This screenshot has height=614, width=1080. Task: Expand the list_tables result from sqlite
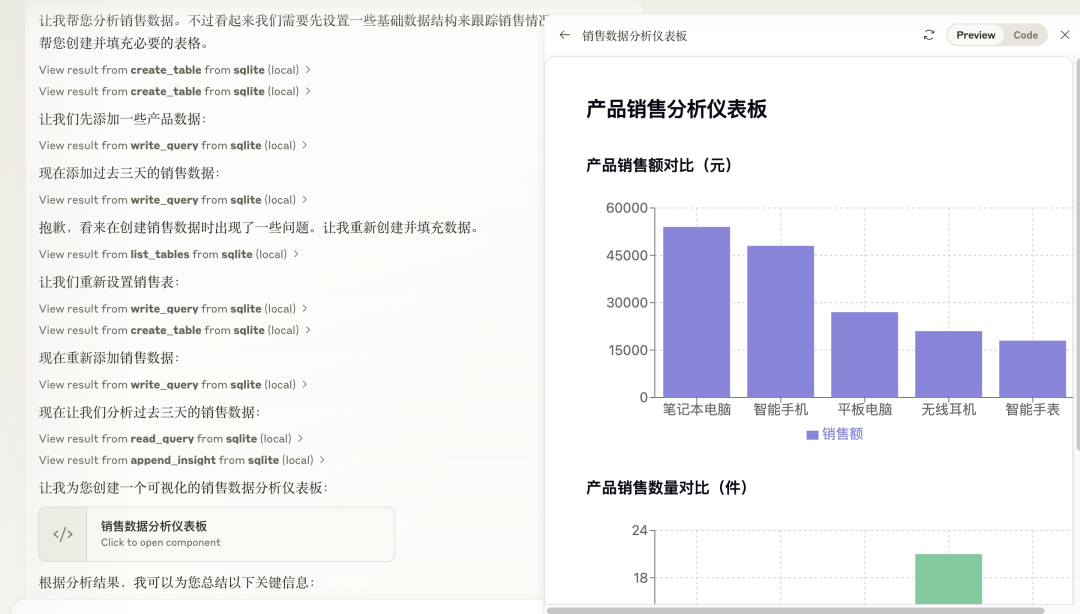tap(165, 253)
